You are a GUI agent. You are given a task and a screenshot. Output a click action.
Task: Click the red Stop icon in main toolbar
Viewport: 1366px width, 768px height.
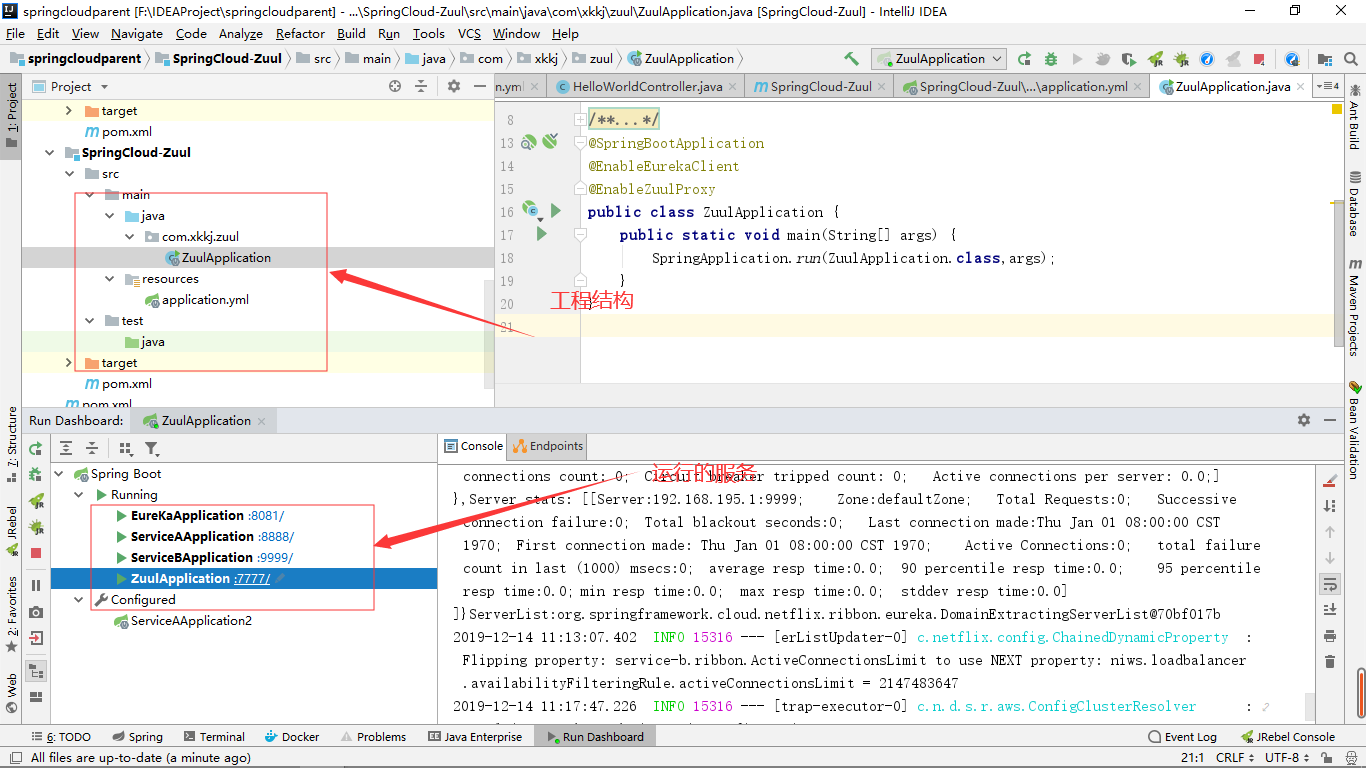pos(1259,59)
